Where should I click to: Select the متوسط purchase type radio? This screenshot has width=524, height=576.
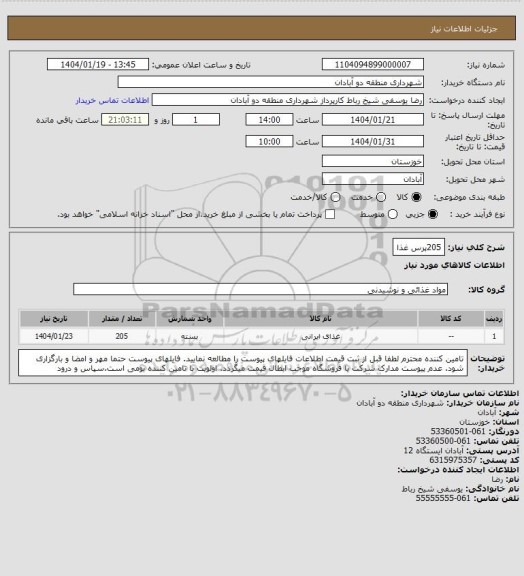coord(393,214)
